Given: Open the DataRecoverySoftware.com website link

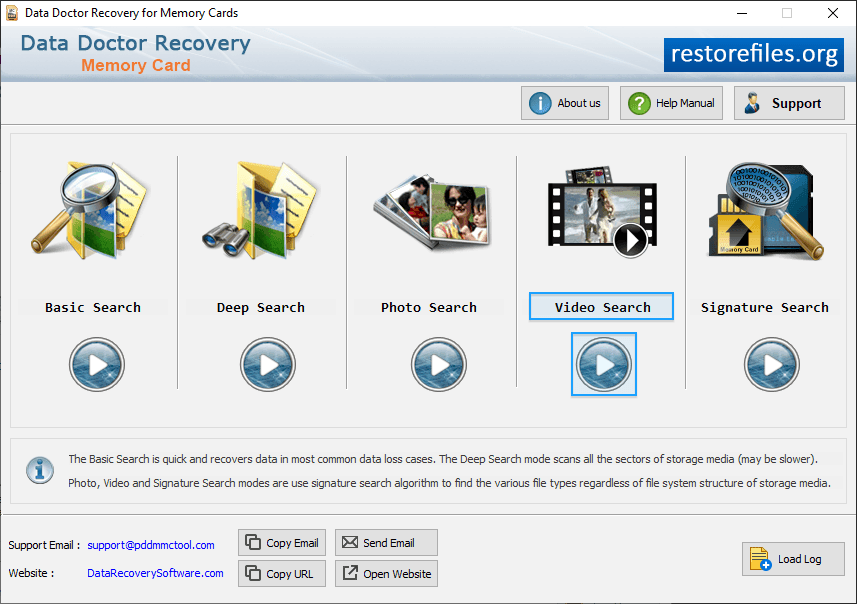Looking at the screenshot, I should 155,573.
